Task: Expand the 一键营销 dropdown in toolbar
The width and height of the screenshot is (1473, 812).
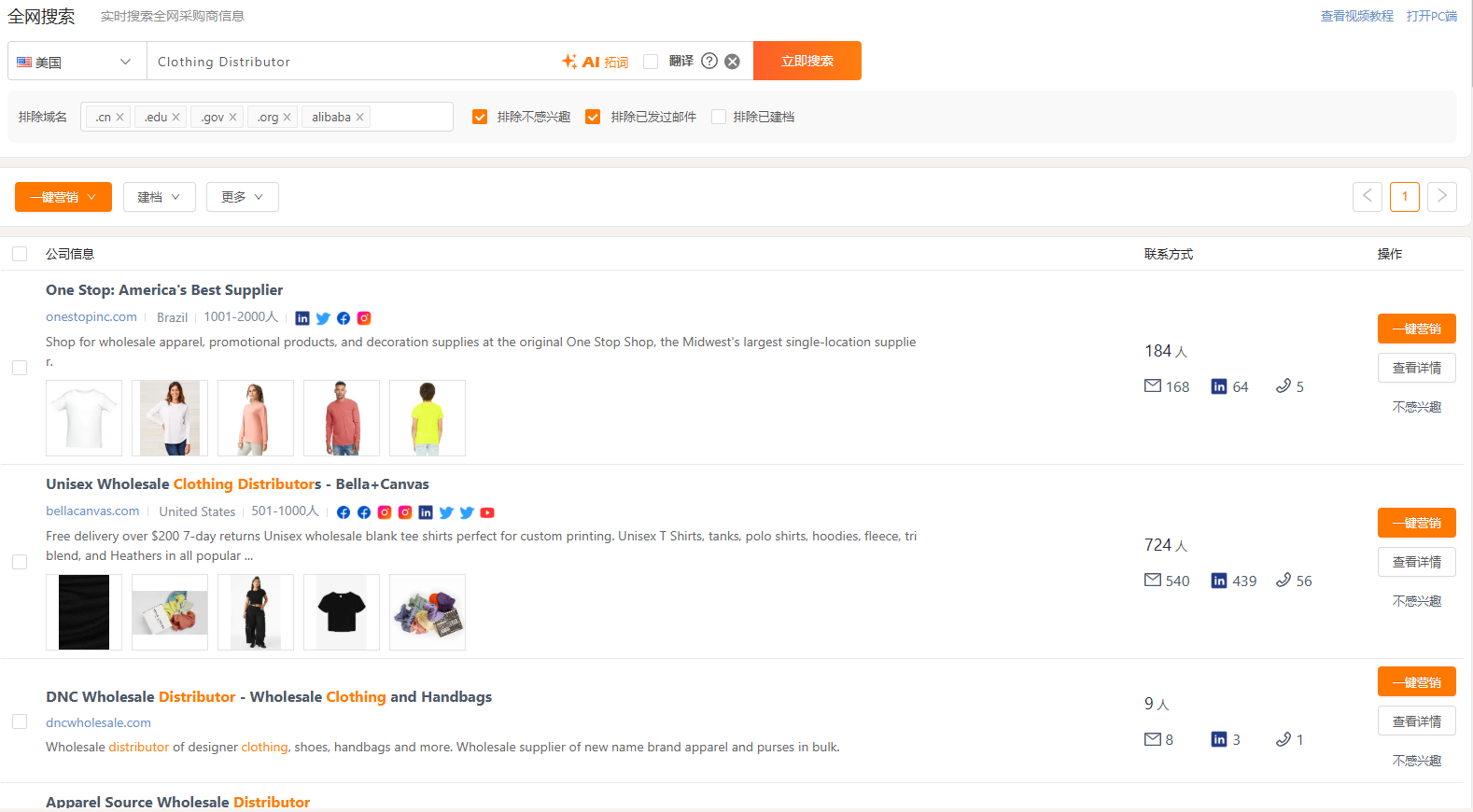Action: point(63,197)
